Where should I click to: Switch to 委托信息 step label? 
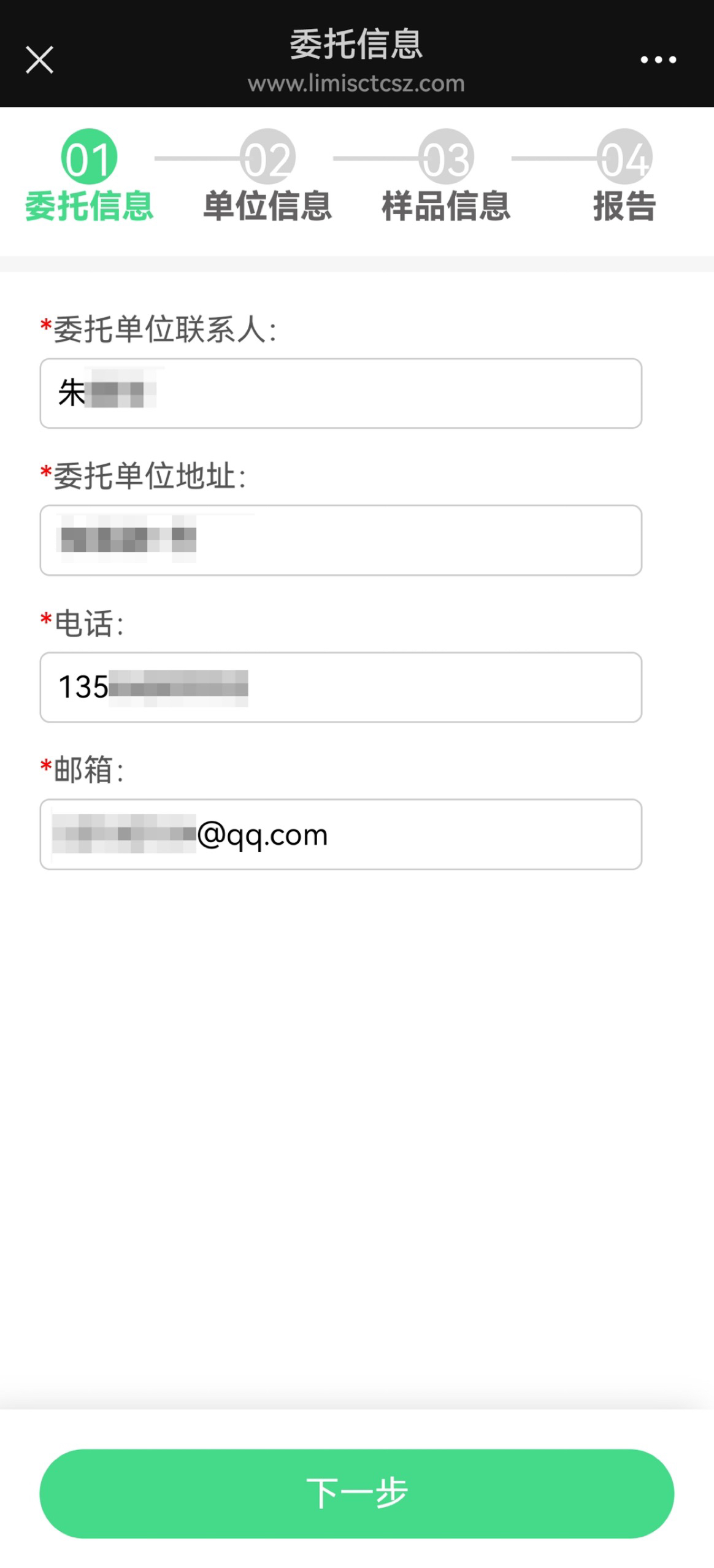coord(89,206)
